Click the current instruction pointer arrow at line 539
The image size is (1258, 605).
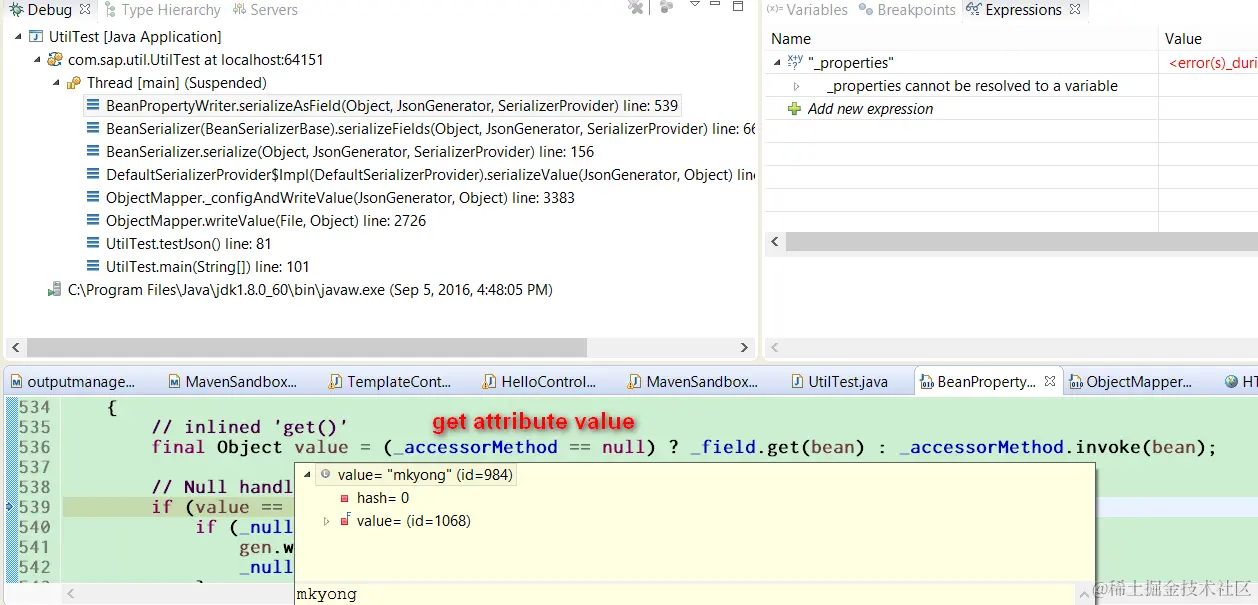[x=10, y=507]
